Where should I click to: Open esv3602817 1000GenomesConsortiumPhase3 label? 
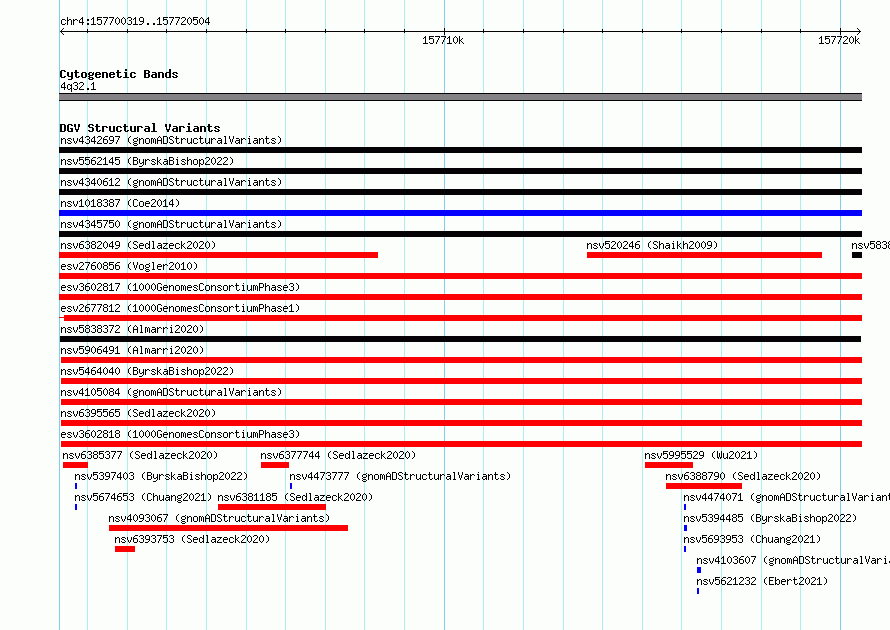tap(180, 287)
